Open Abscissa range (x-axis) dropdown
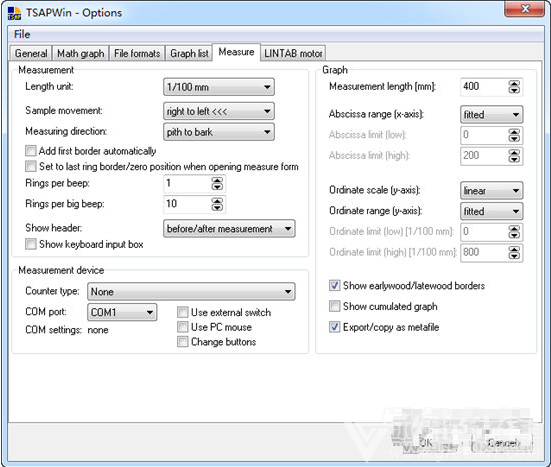Screen dimensions: 551x467 [x=492, y=115]
